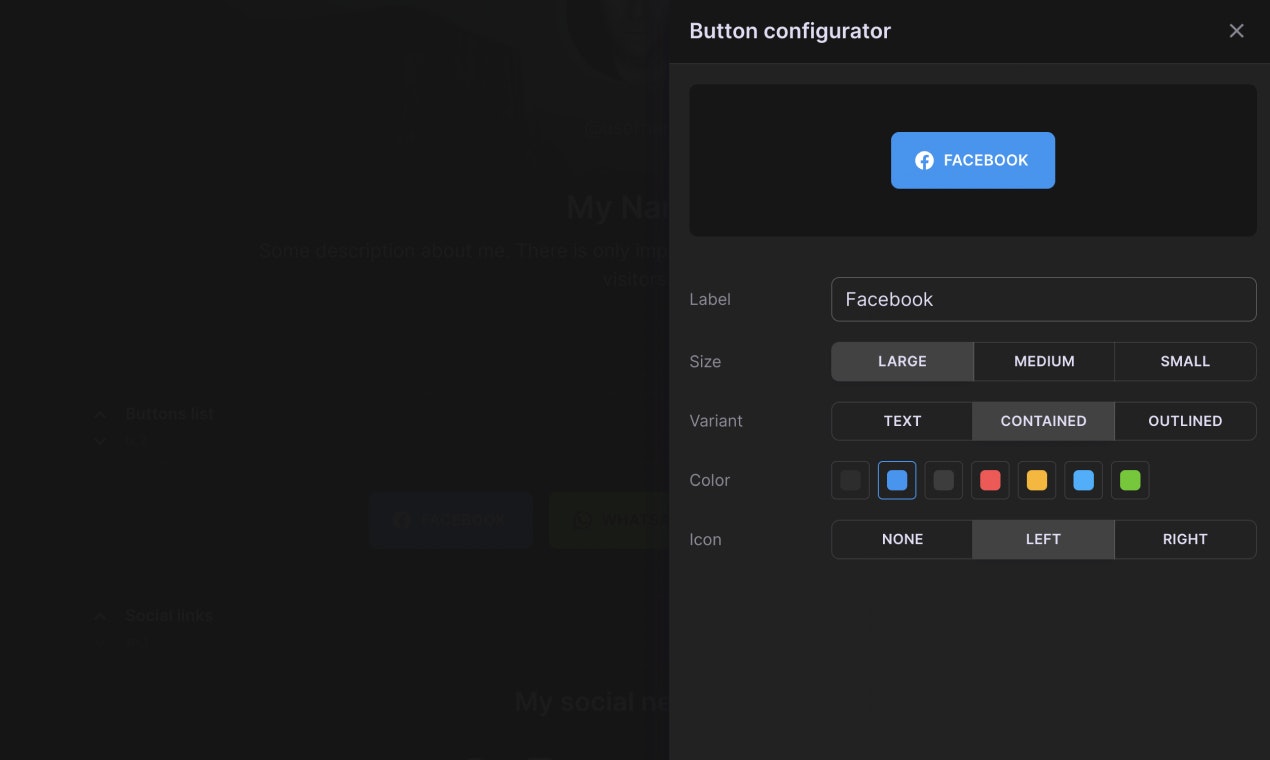Pick the green color swatch
The height and width of the screenshot is (760, 1270).
click(x=1130, y=480)
